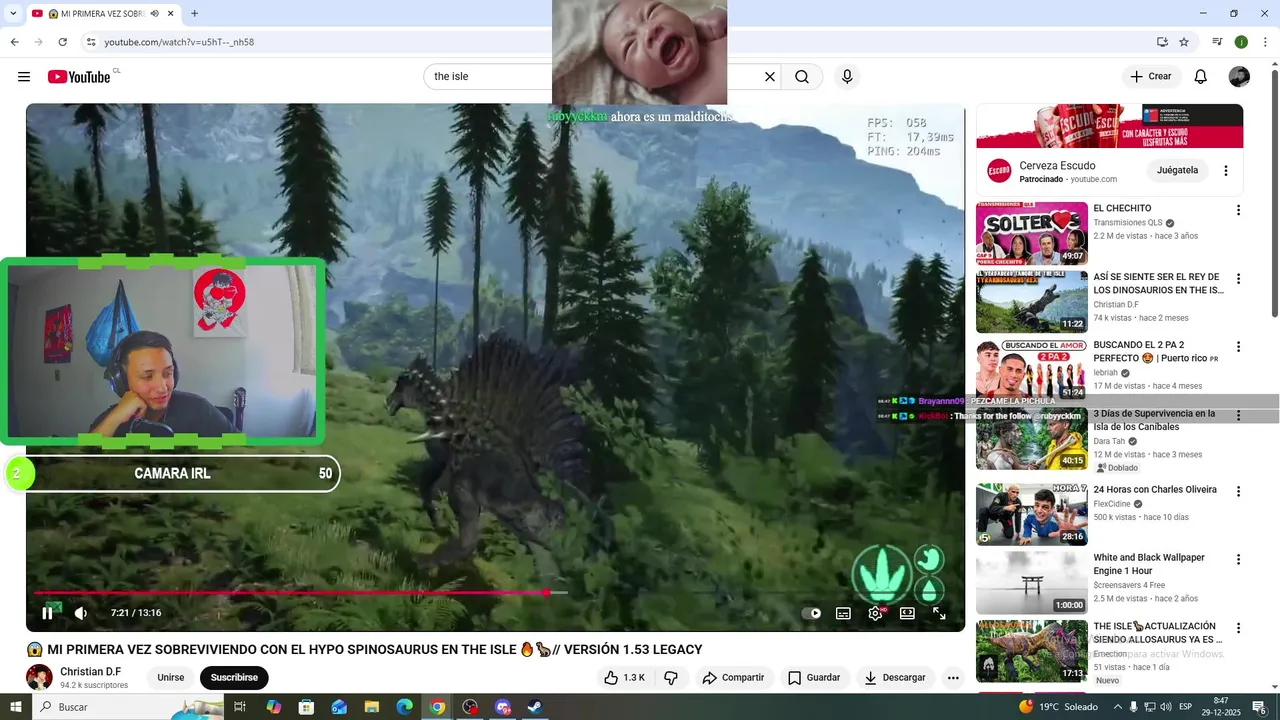Start voice search with the microphone

pos(847,77)
